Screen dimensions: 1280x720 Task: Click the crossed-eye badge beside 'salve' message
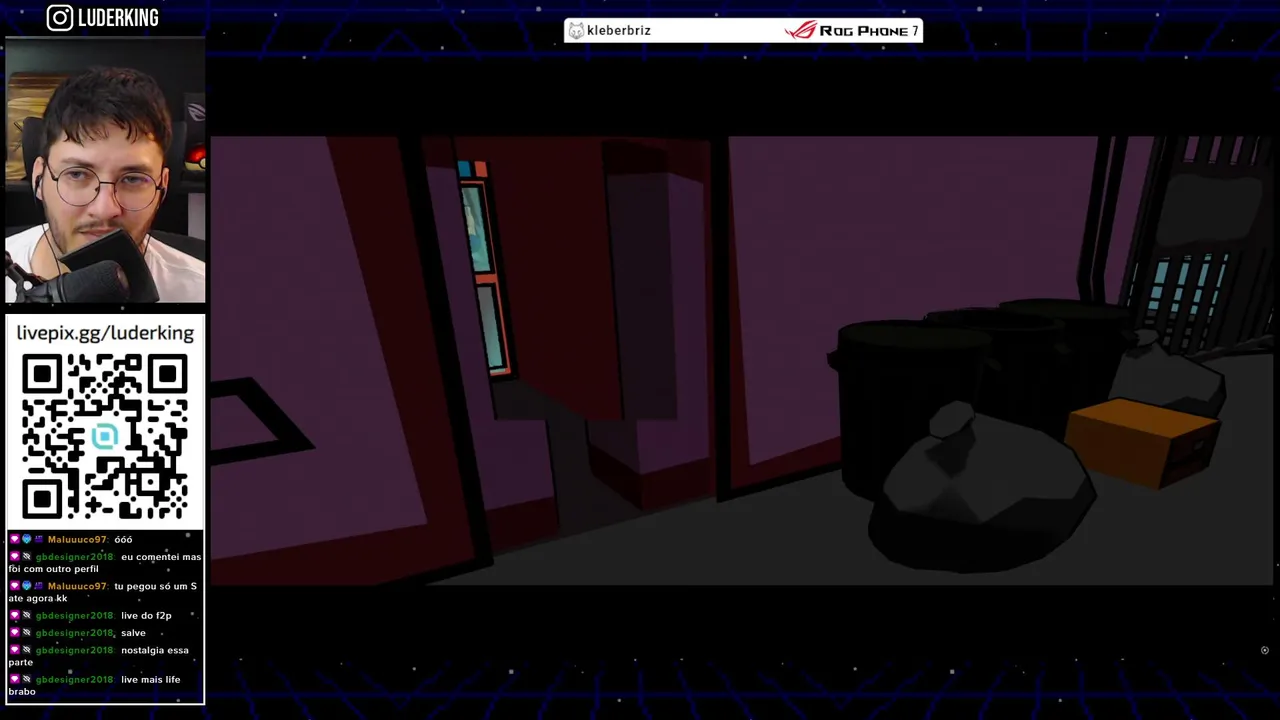pyautogui.click(x=26, y=633)
